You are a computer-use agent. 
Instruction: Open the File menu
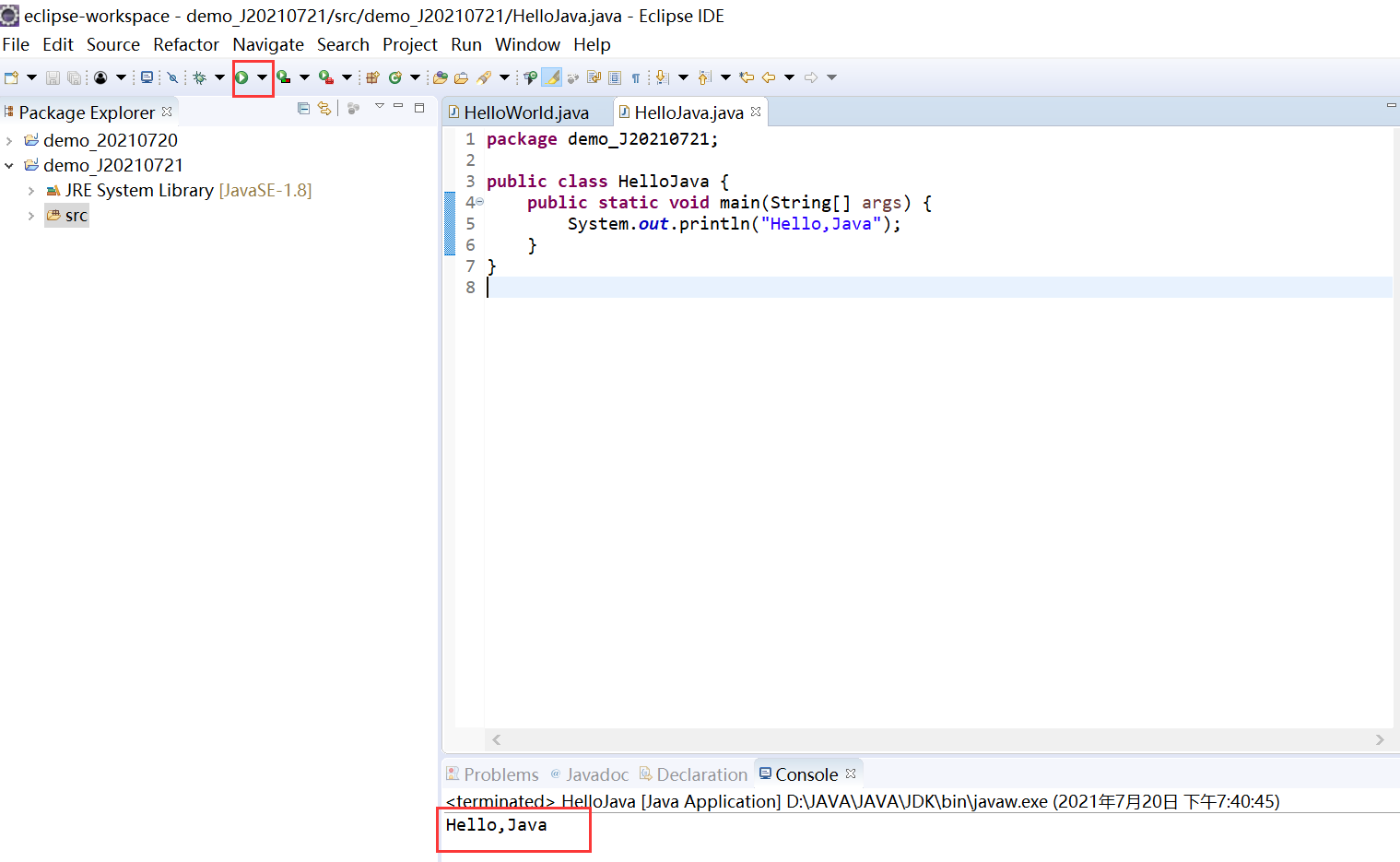coord(16,44)
